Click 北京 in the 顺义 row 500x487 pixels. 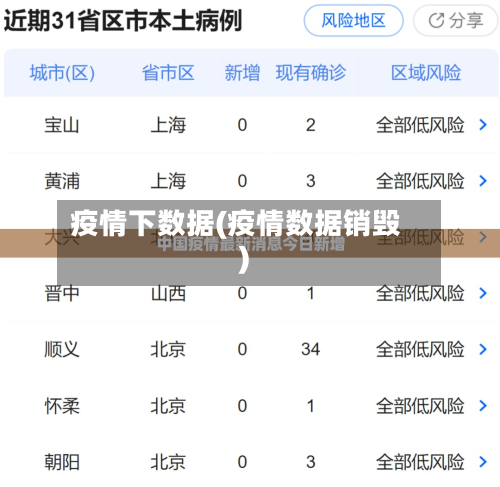(x=168, y=350)
